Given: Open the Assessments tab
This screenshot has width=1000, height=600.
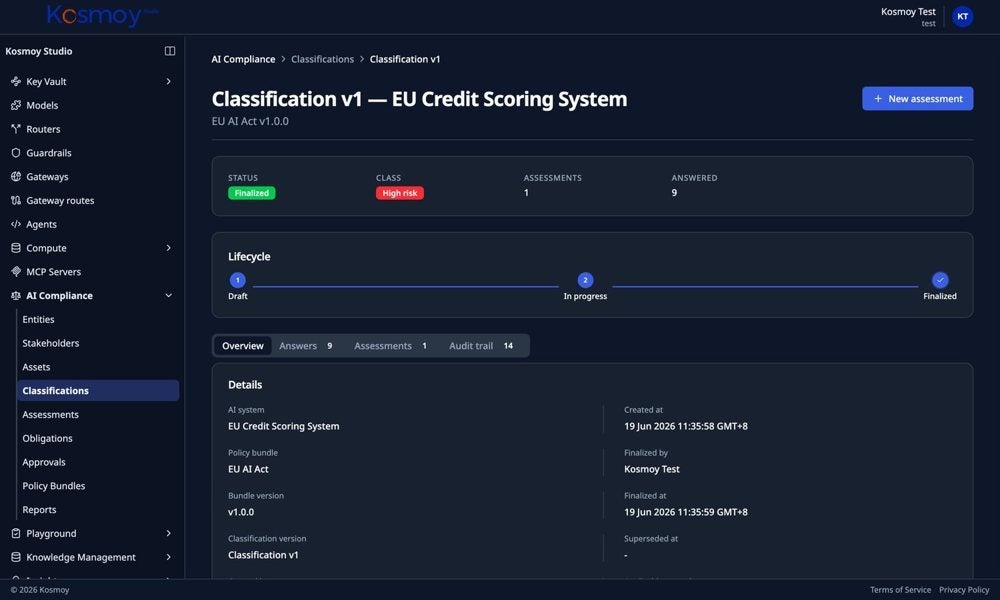Looking at the screenshot, I should (390, 346).
